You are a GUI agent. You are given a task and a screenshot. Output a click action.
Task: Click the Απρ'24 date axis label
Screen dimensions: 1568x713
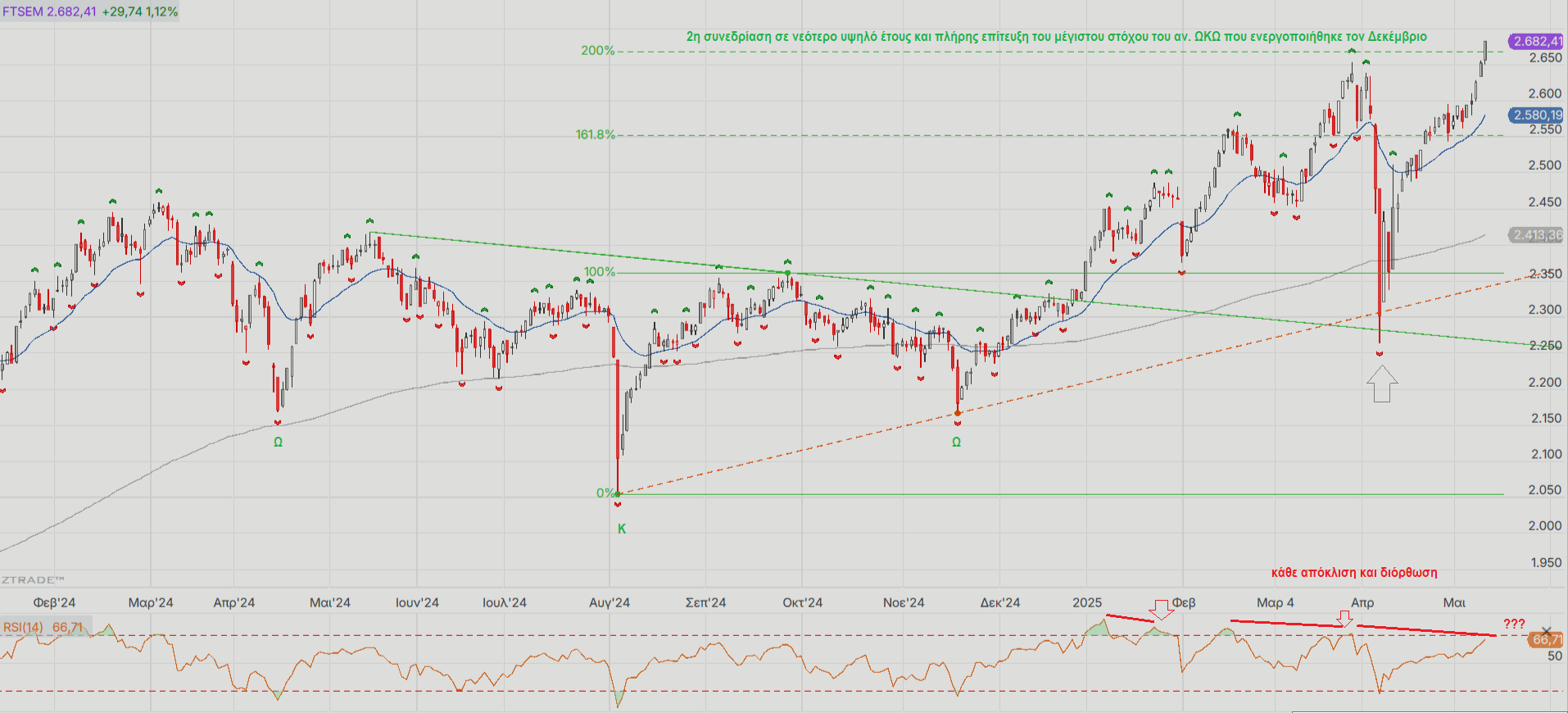(234, 602)
